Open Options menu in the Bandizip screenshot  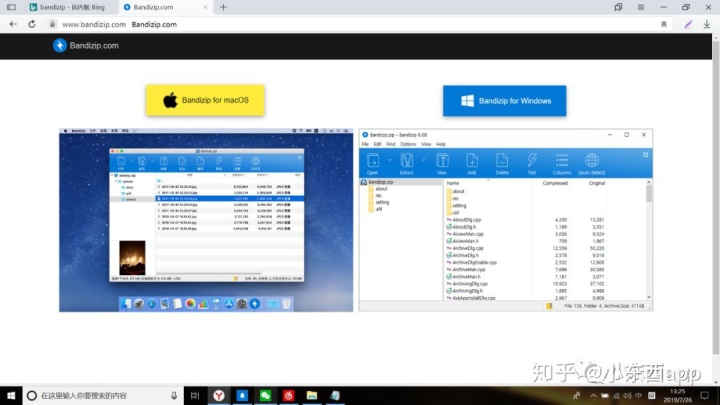pyautogui.click(x=408, y=144)
